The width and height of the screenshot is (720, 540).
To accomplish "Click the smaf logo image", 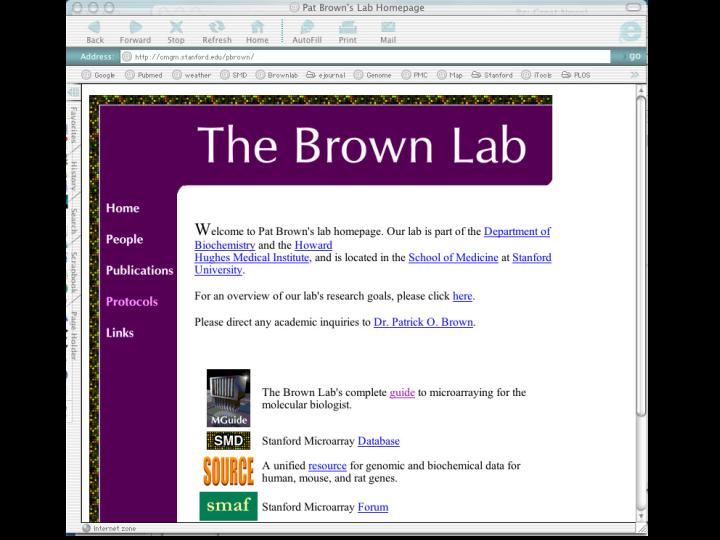I will pos(228,506).
